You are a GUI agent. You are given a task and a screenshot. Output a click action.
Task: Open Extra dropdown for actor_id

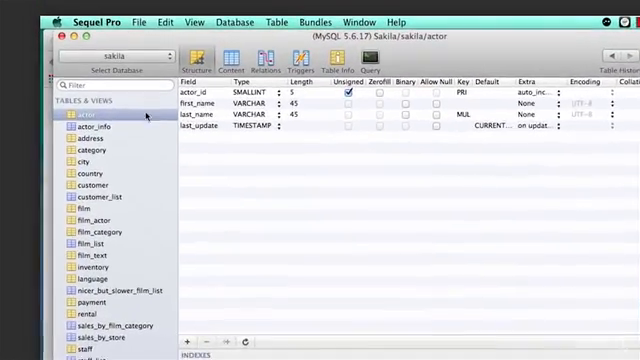[x=559, y=93]
